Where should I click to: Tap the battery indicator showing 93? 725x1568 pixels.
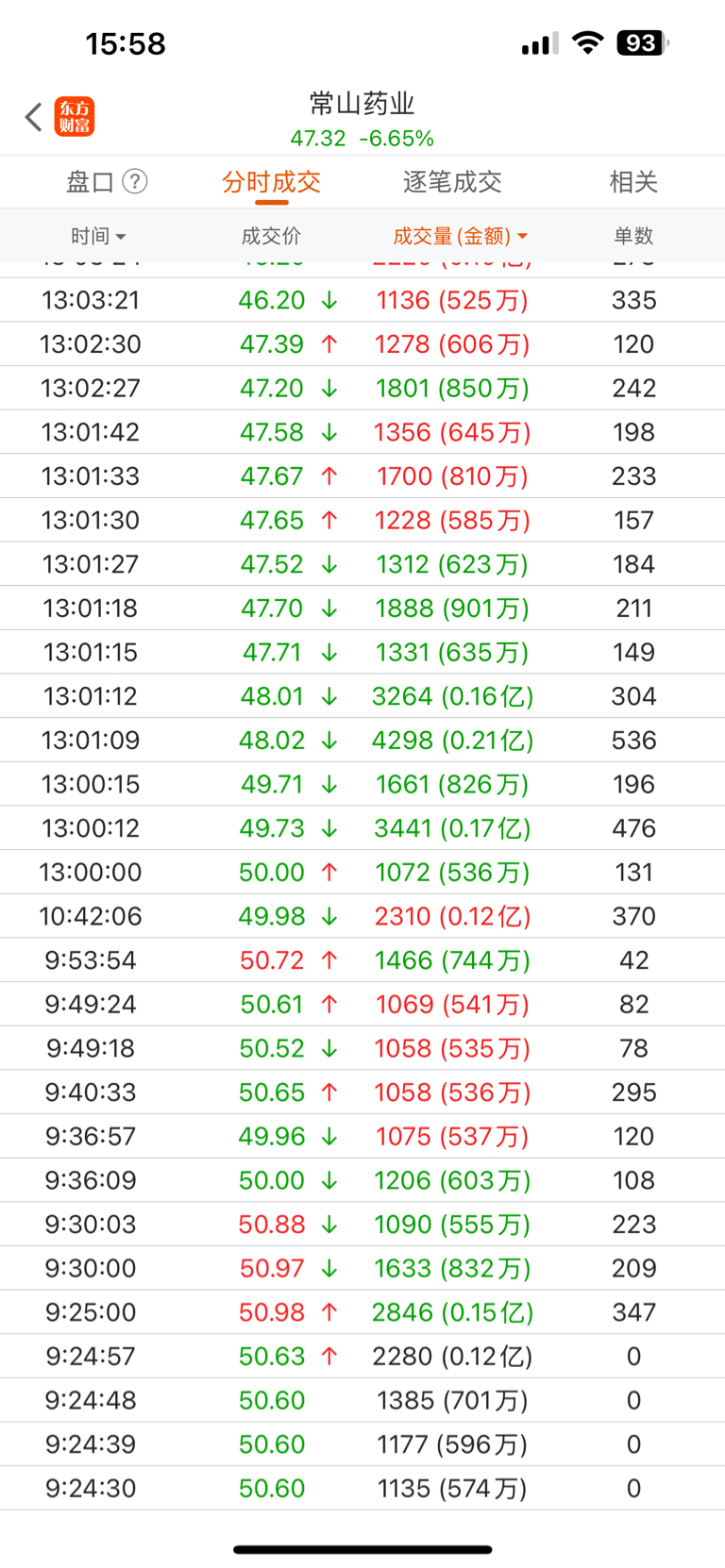pos(642,43)
